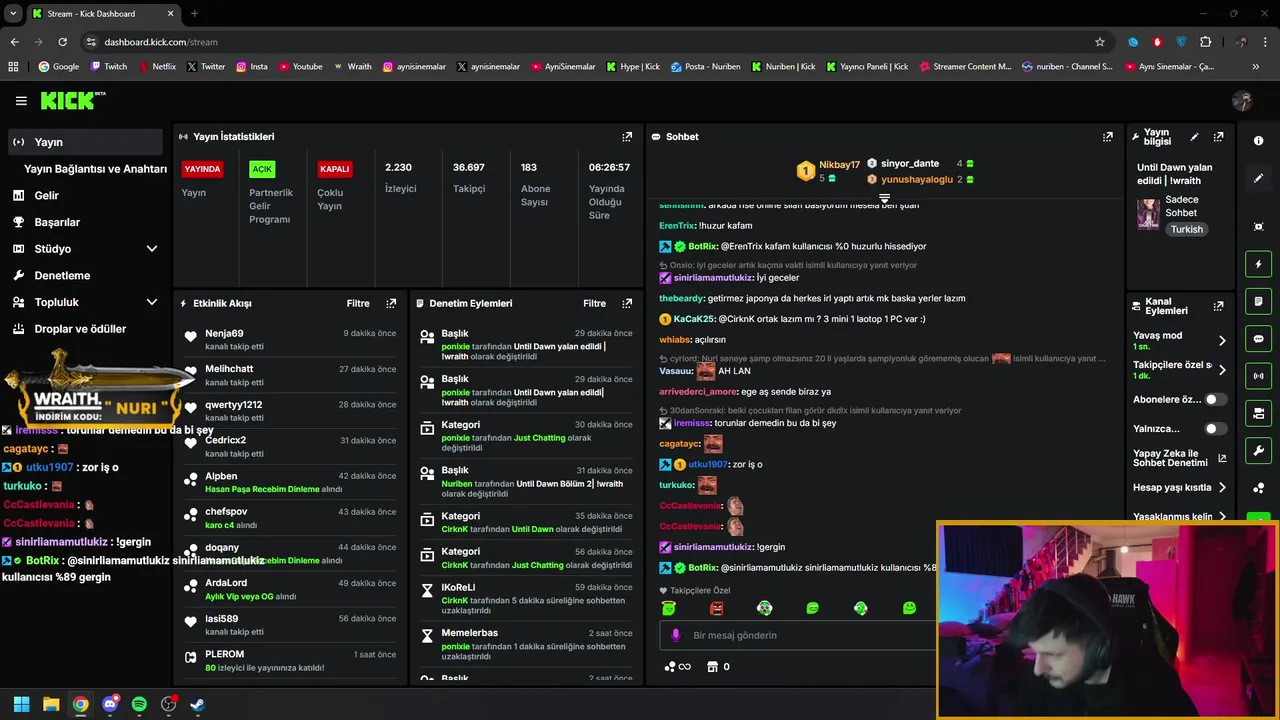Open the Netflix bookmark
Viewport: 1280px width, 720px height.
tap(155, 67)
